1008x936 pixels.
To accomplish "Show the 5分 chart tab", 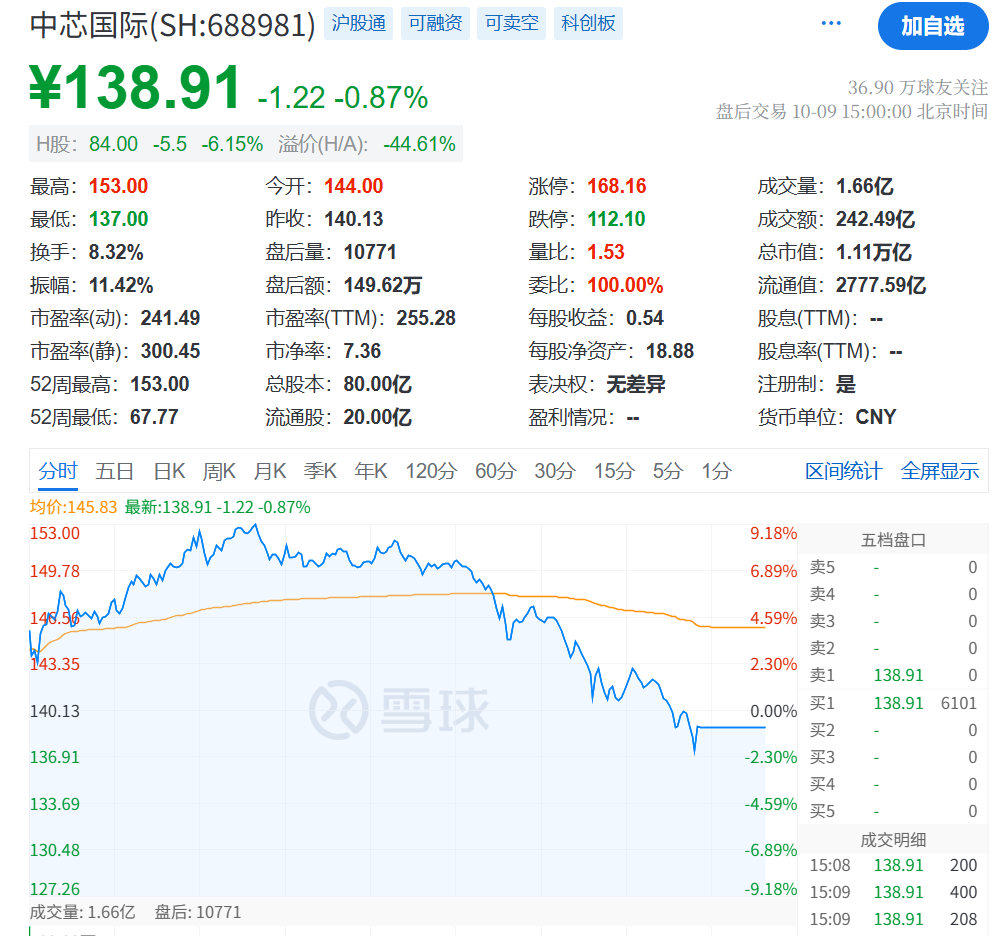I will 667,471.
